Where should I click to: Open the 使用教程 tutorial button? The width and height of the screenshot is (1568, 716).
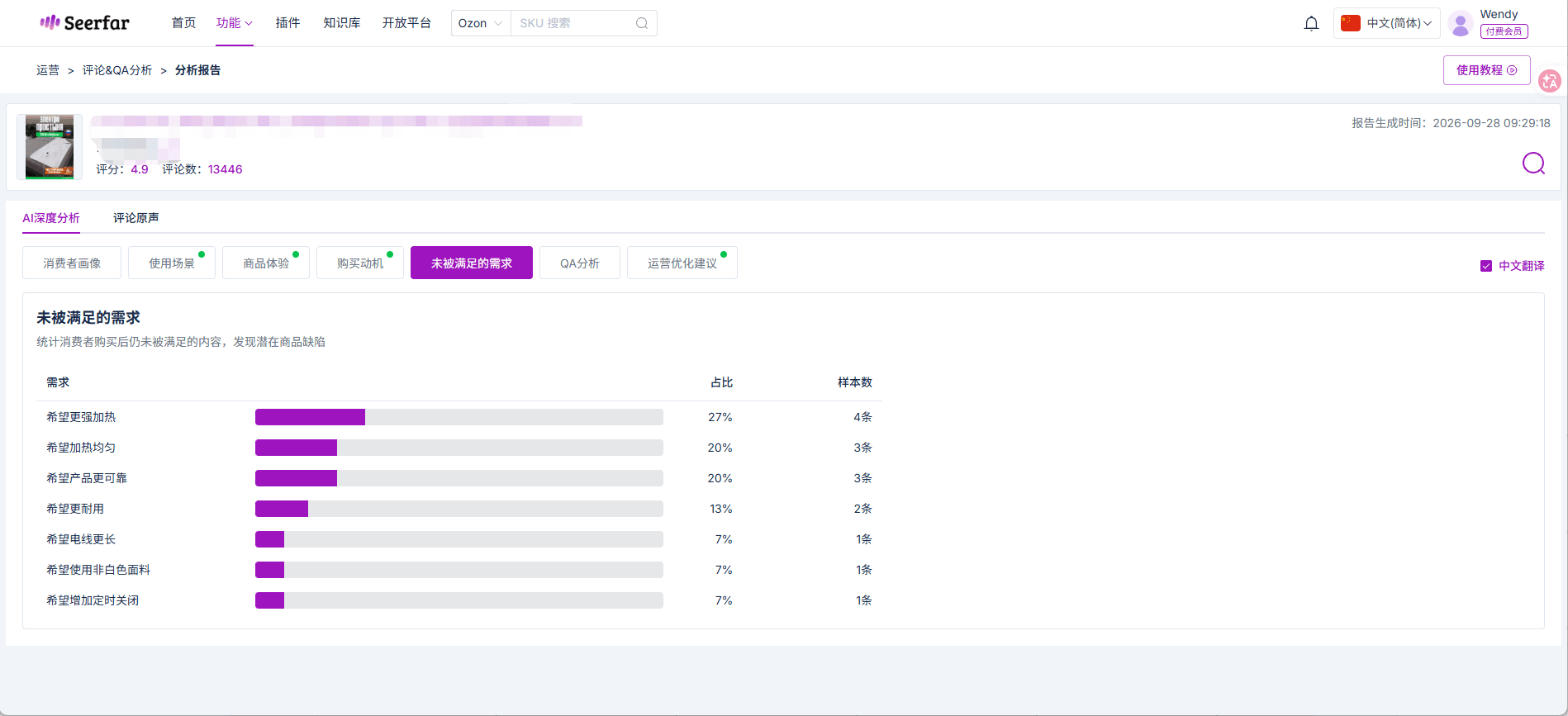pos(1486,70)
